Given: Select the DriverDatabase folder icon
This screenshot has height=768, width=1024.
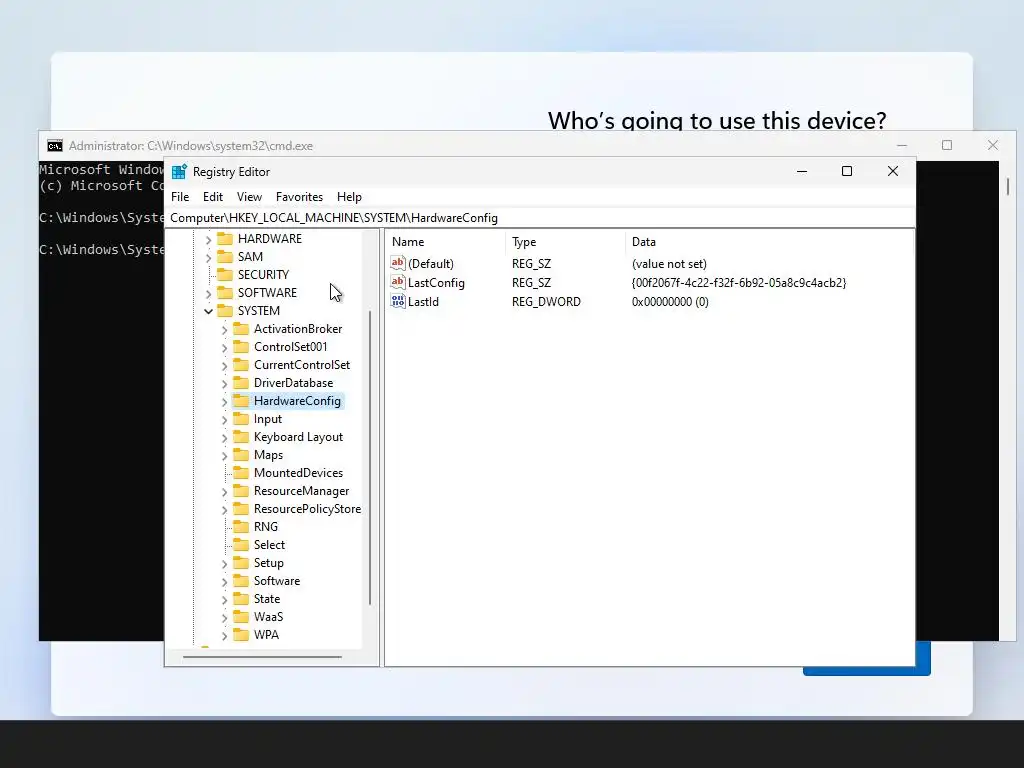Looking at the screenshot, I should (x=241, y=383).
